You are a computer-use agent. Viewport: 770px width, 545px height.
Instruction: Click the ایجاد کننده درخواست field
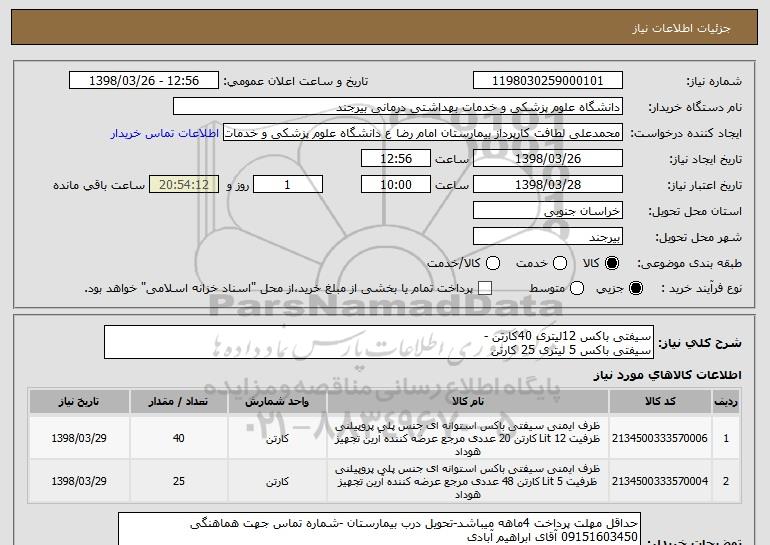[x=423, y=133]
